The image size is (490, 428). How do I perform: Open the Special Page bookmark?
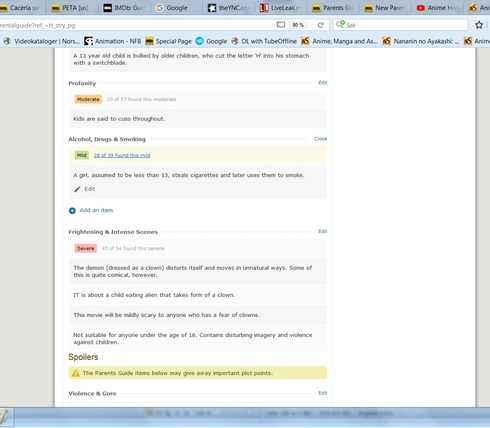point(169,41)
